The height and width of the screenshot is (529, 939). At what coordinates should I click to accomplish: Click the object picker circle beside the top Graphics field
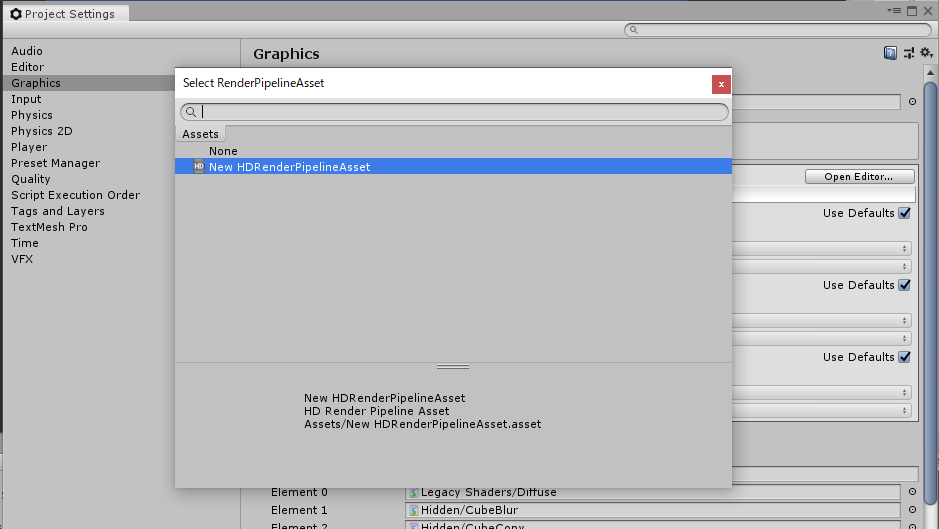point(912,102)
